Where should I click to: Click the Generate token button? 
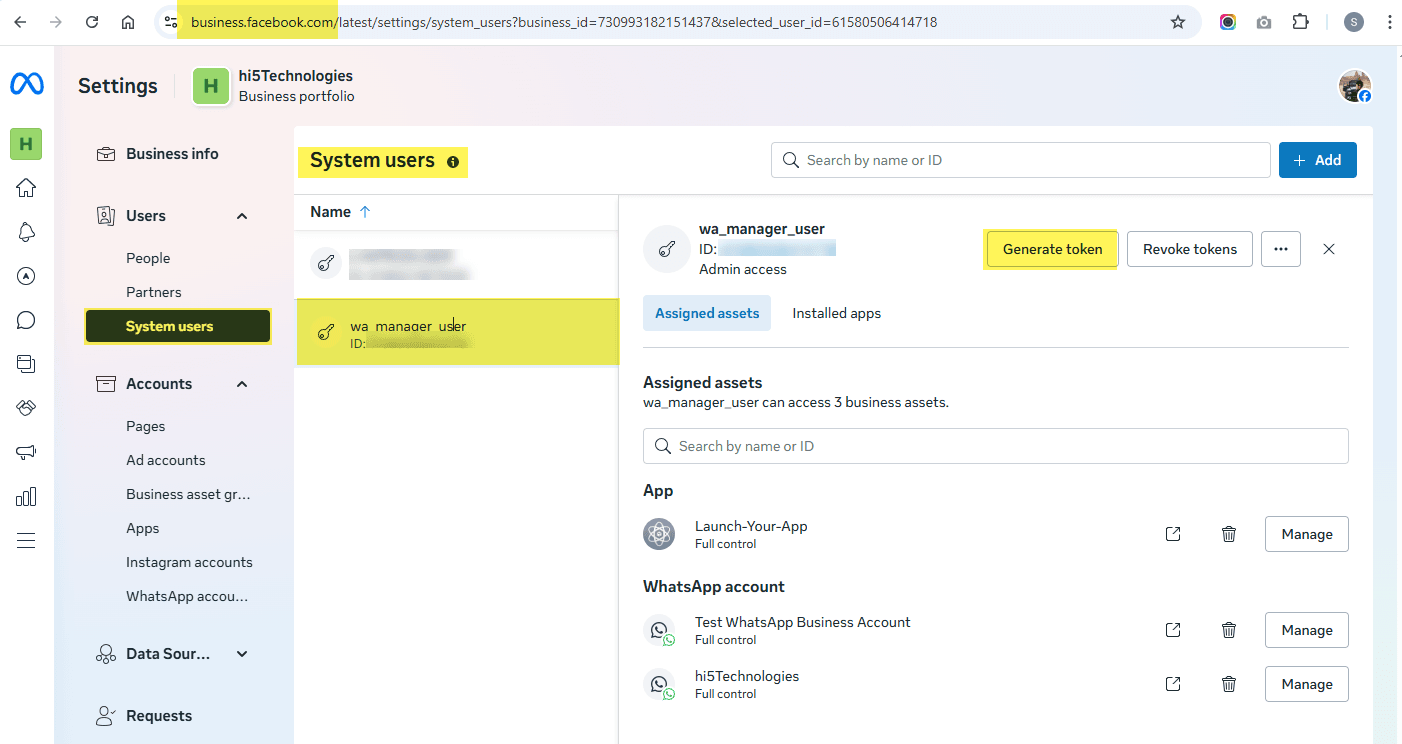click(1051, 248)
